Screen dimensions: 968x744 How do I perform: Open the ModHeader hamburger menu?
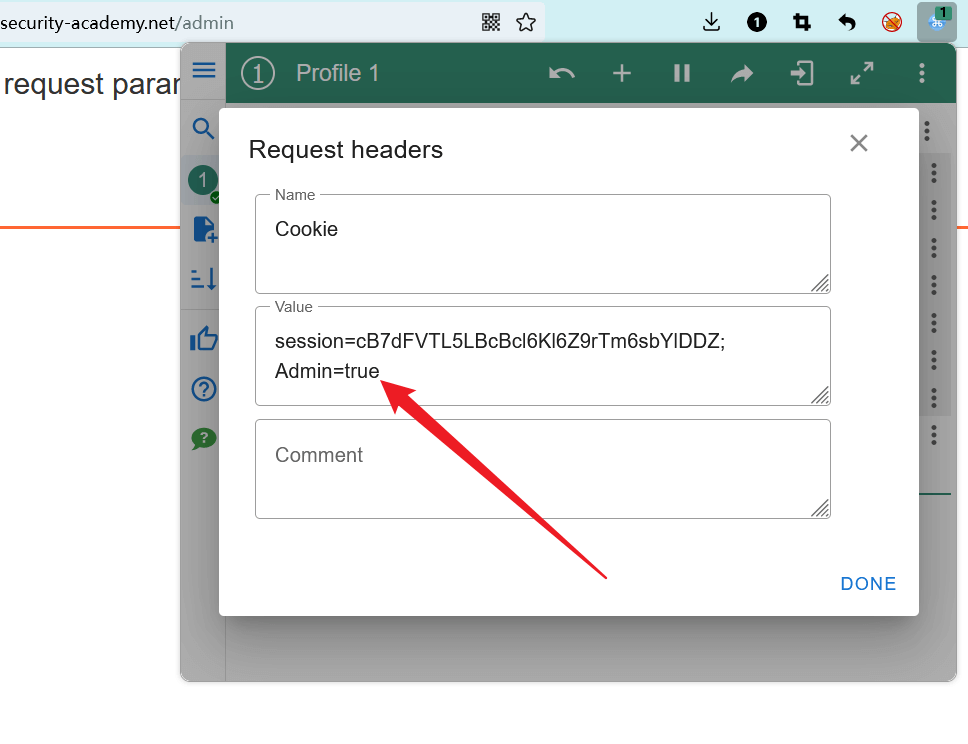click(x=204, y=70)
